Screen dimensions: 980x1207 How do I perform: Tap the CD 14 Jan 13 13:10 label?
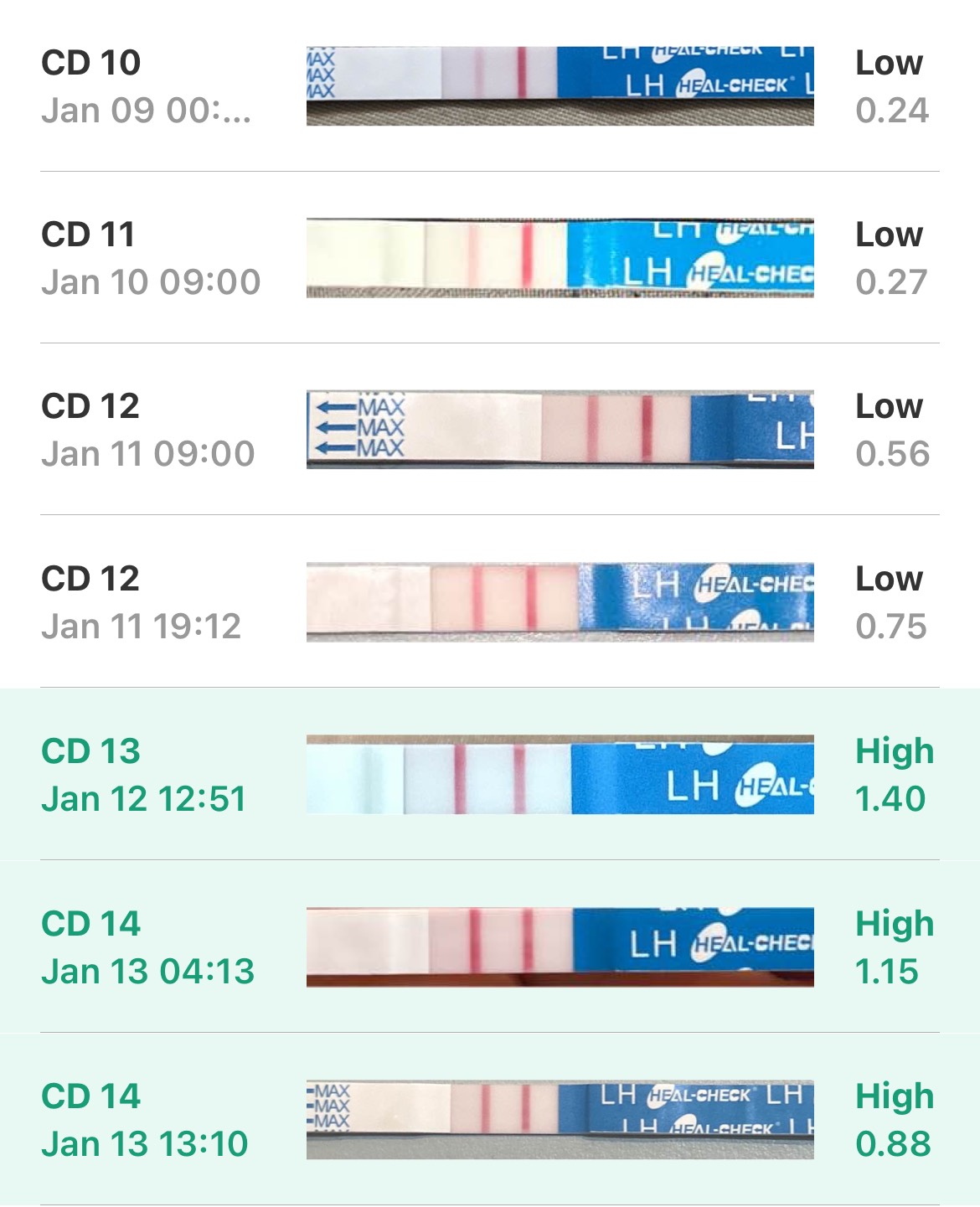(145, 1120)
